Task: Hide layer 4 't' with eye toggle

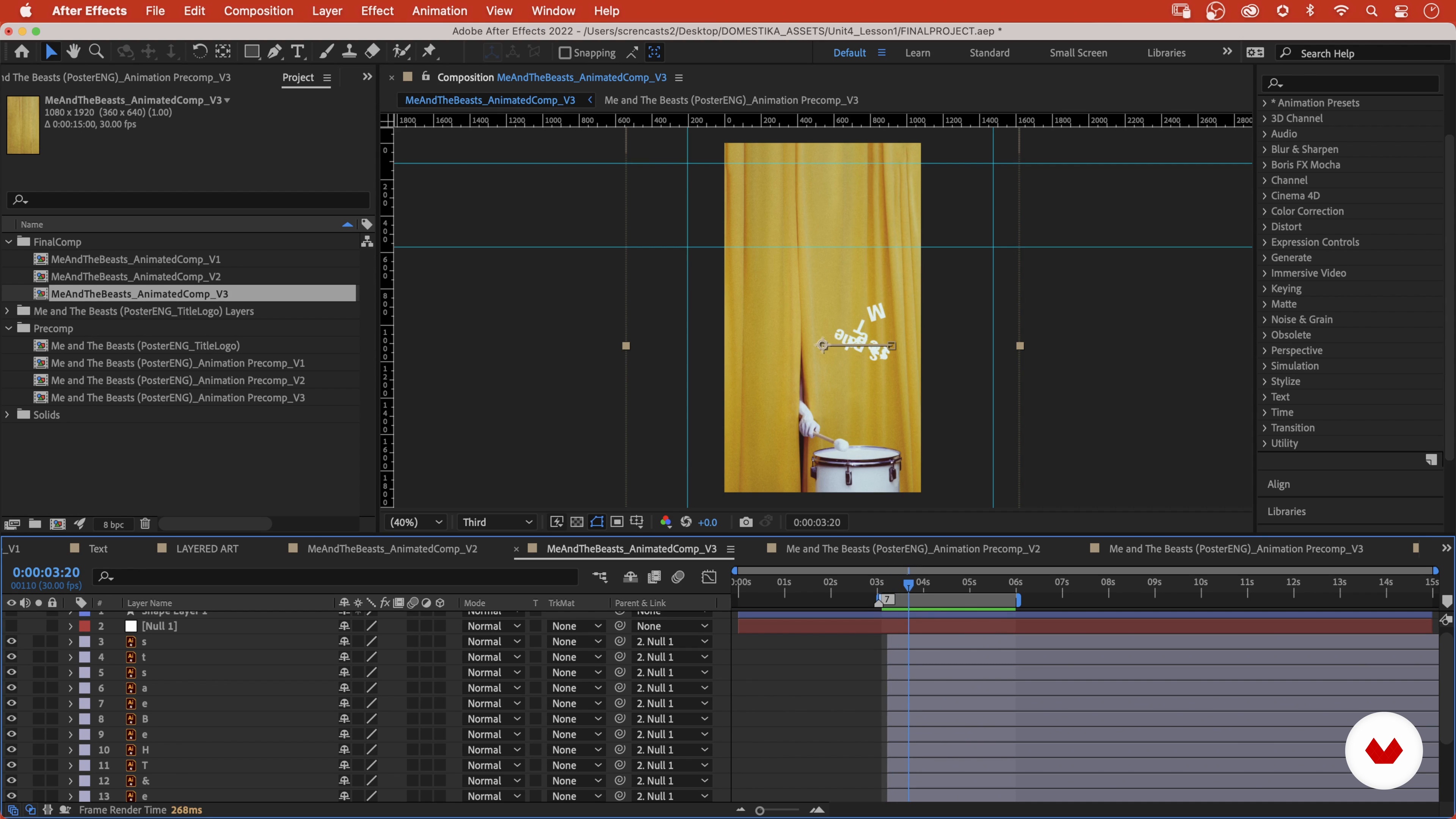Action: coord(11,657)
